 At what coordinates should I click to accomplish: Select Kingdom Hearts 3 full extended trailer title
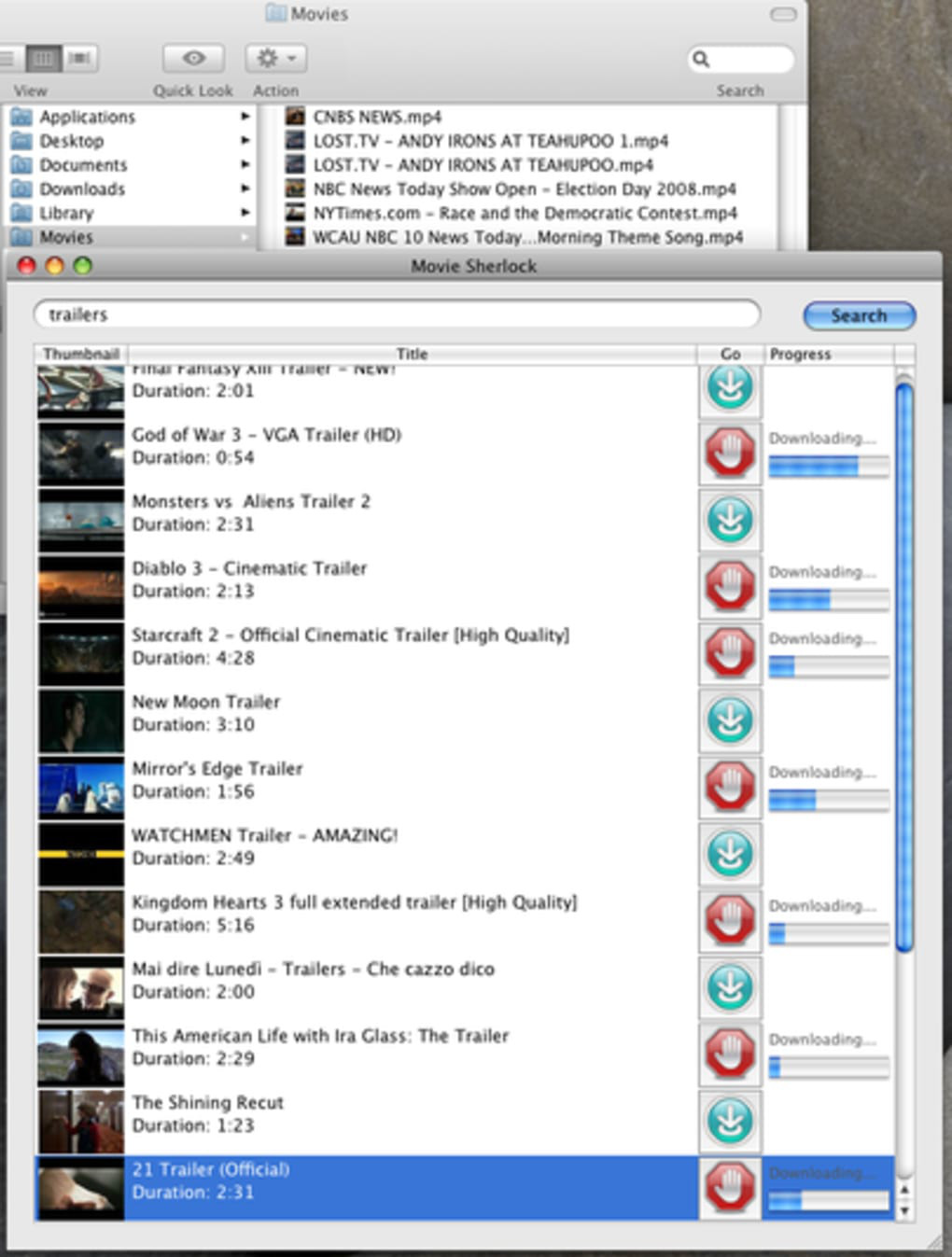(x=354, y=902)
